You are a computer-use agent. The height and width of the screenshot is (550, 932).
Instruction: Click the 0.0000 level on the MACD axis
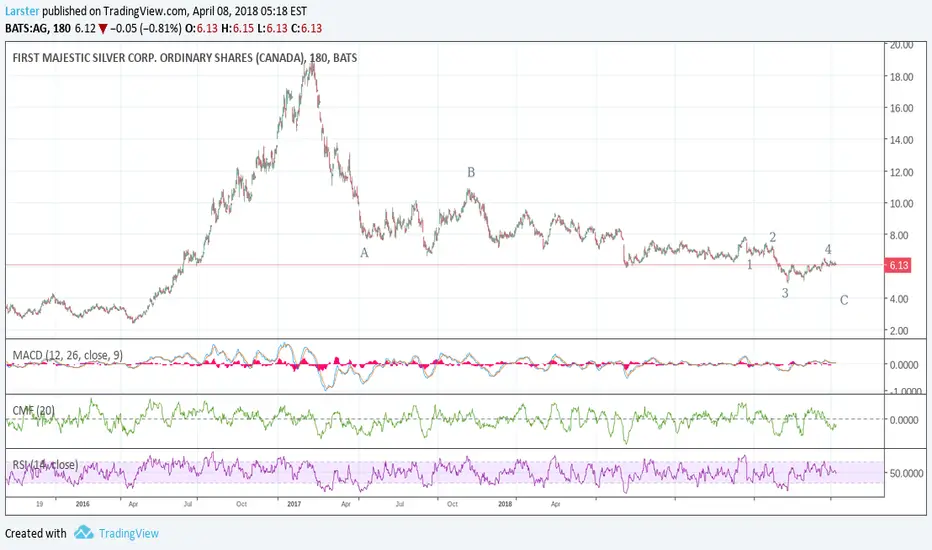[x=904, y=365]
